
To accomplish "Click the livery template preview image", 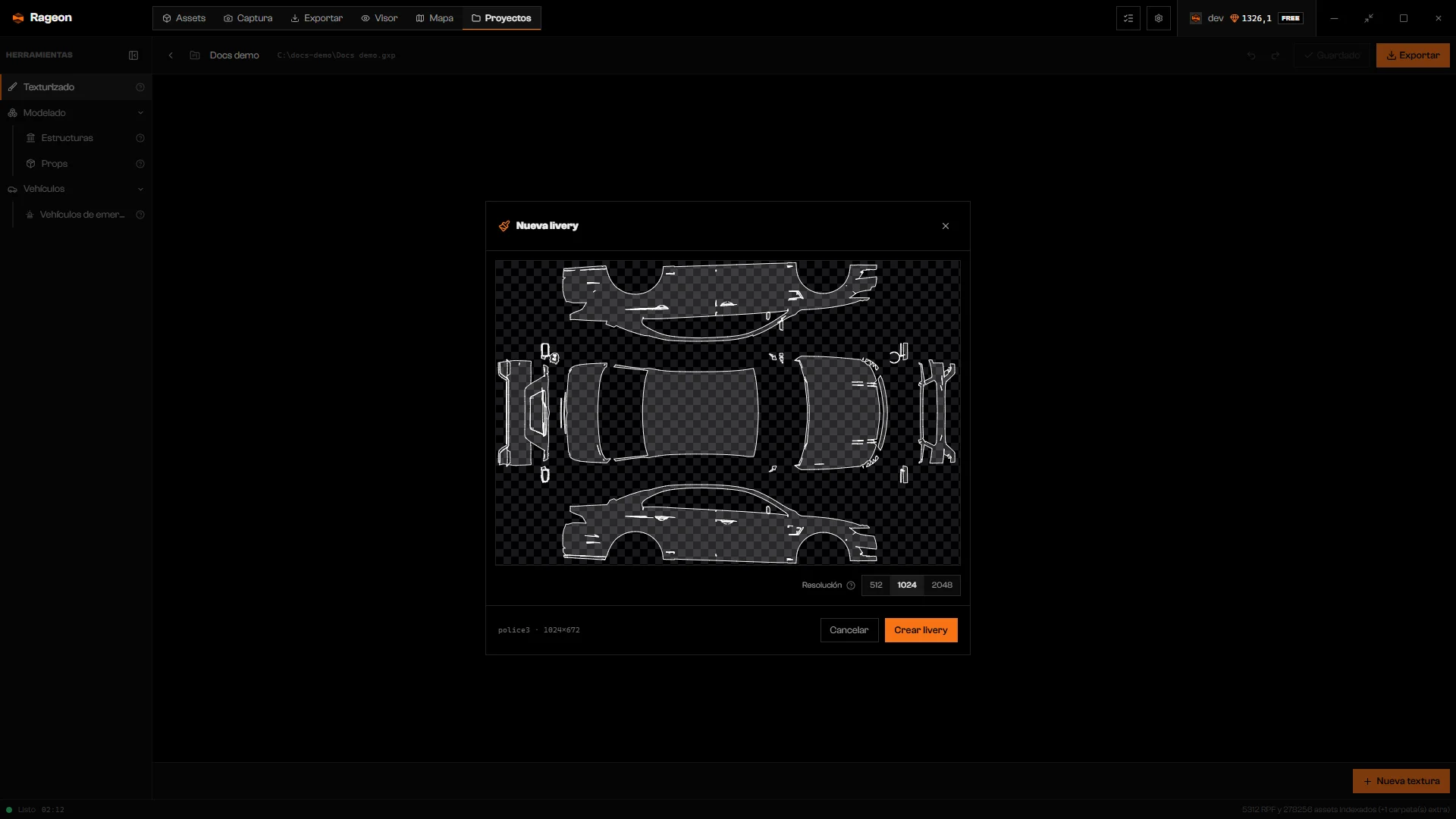I will click(728, 413).
